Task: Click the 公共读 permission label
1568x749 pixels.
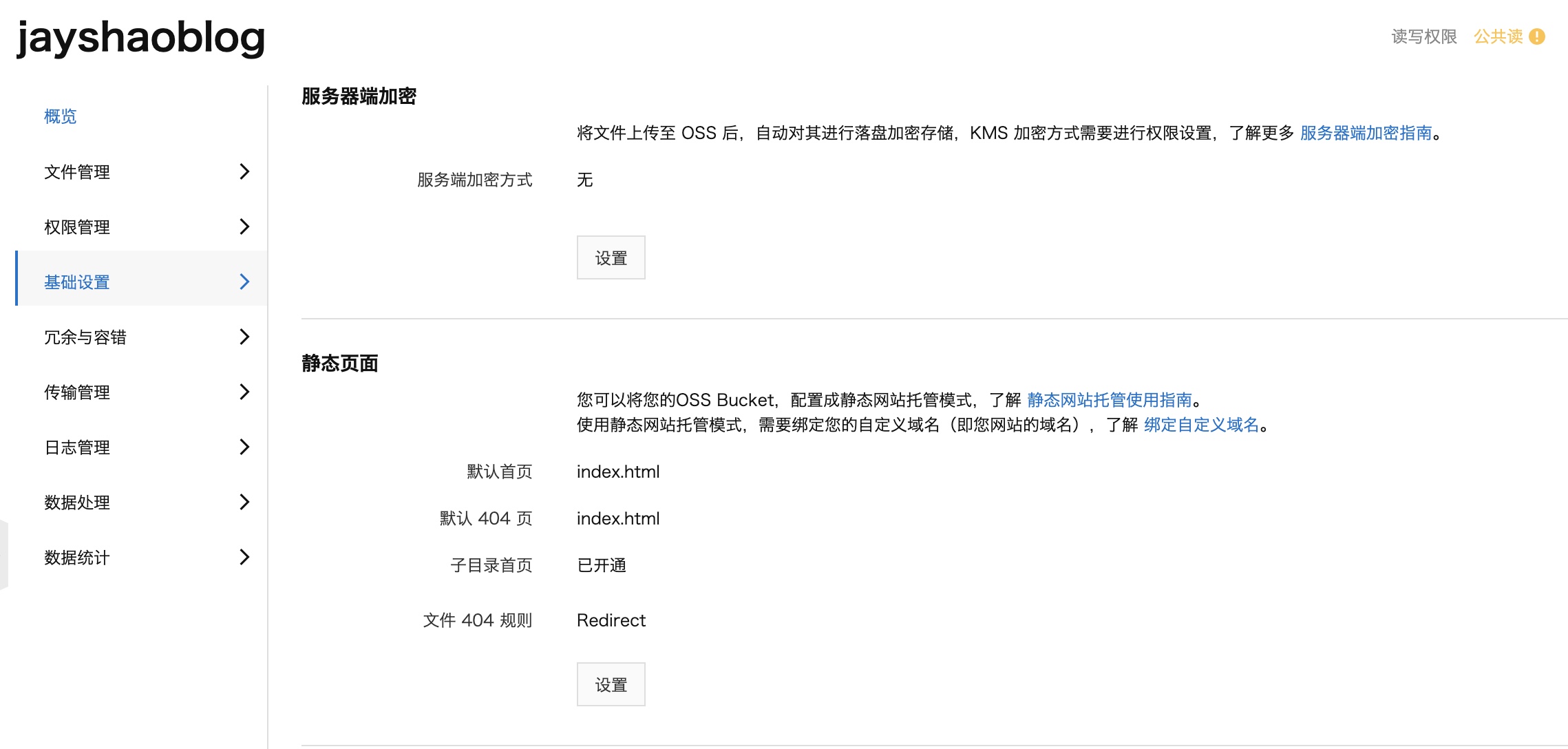Action: [1498, 36]
